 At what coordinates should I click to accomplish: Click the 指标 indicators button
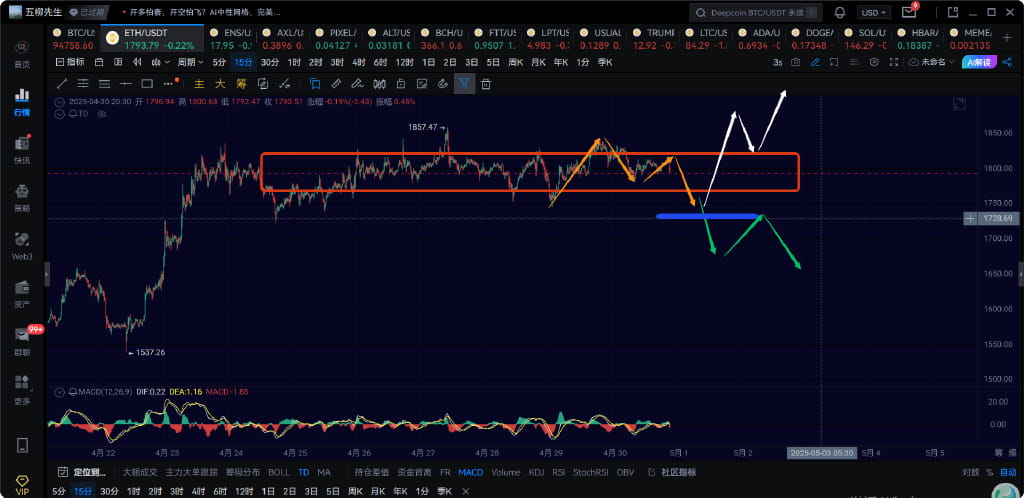(x=68, y=62)
